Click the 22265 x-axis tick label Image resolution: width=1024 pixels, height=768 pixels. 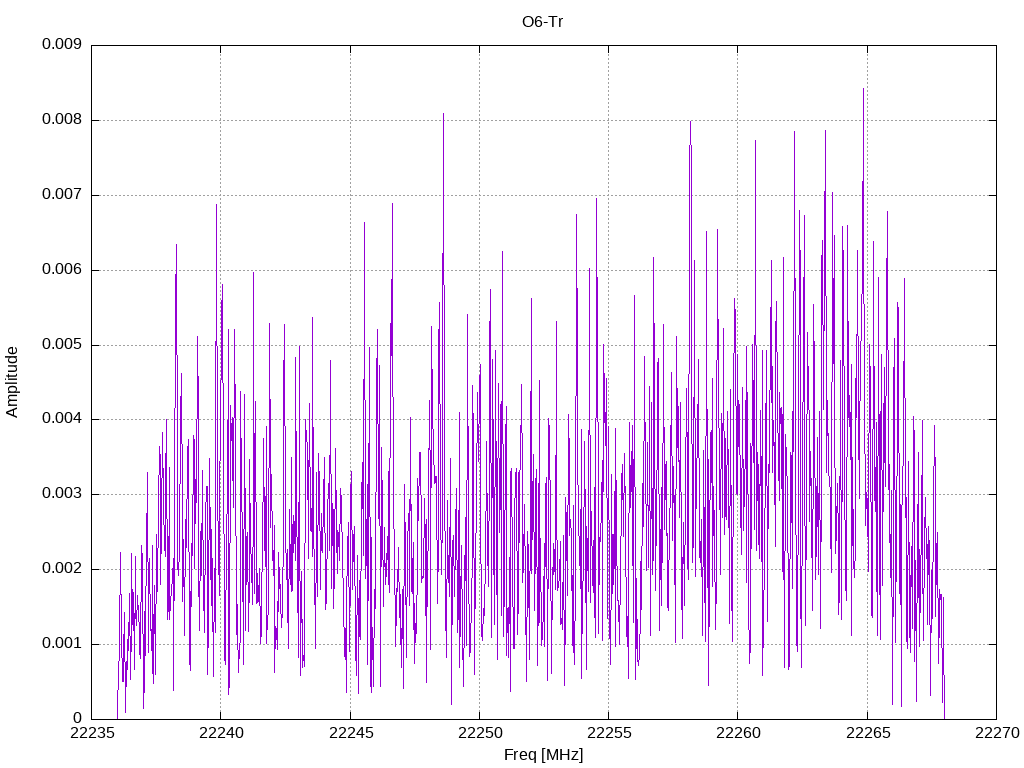(x=868, y=733)
